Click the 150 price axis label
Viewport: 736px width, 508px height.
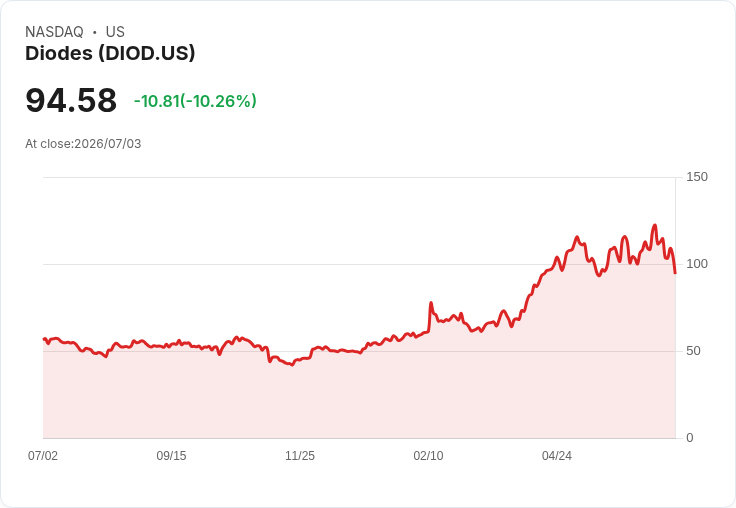[x=697, y=177]
